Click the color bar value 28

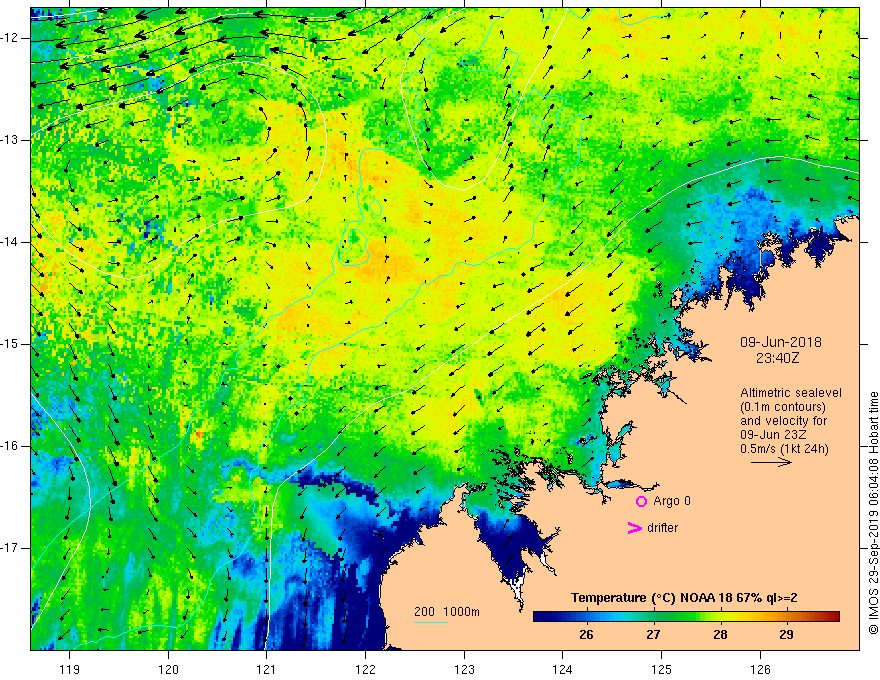(x=720, y=635)
